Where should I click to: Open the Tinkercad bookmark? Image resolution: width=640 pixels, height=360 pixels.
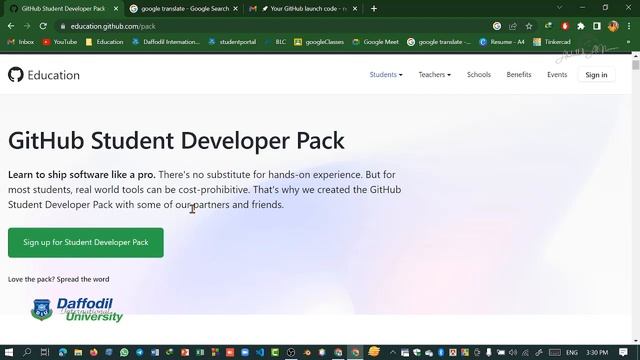point(552,42)
